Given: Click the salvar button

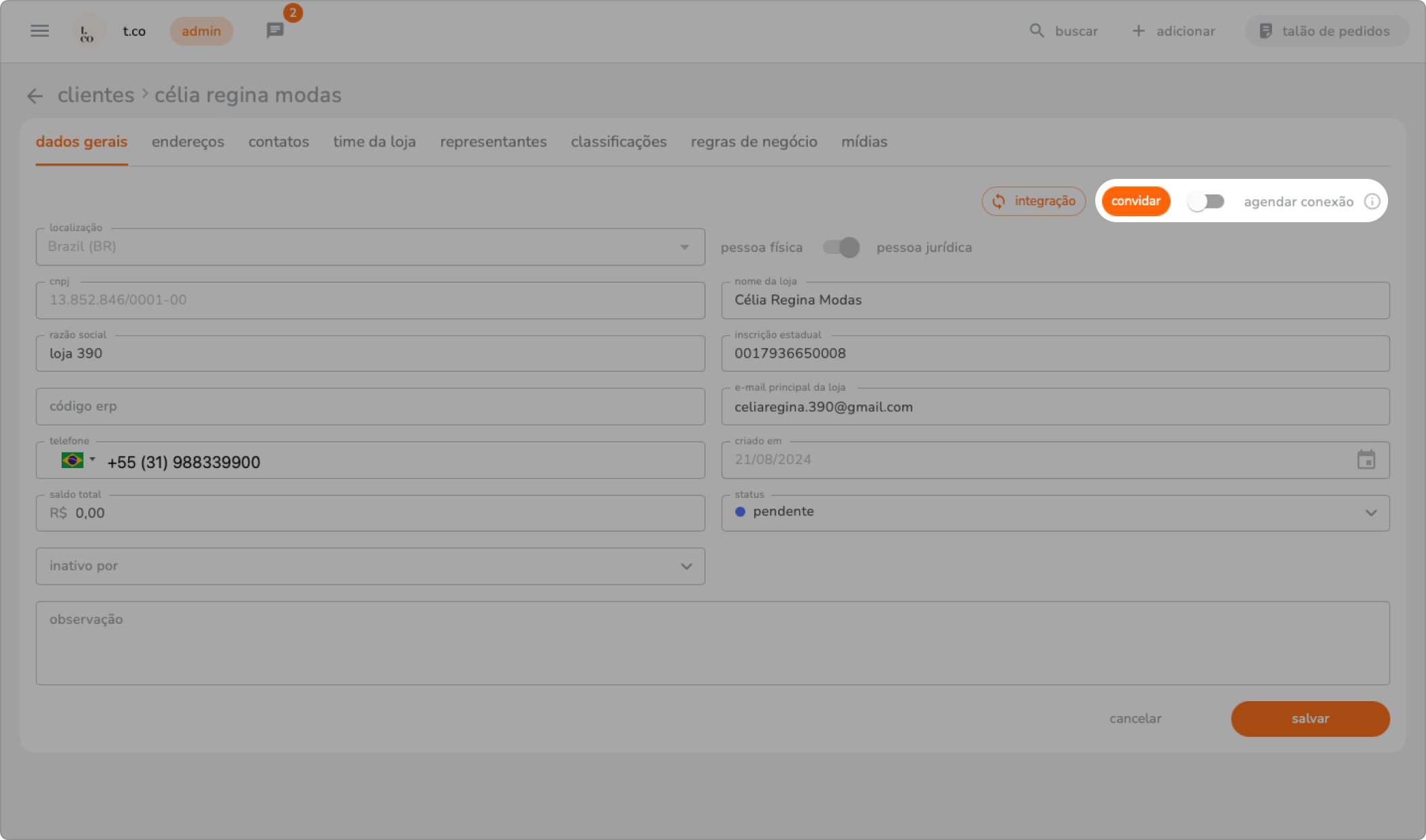Looking at the screenshot, I should pos(1309,719).
